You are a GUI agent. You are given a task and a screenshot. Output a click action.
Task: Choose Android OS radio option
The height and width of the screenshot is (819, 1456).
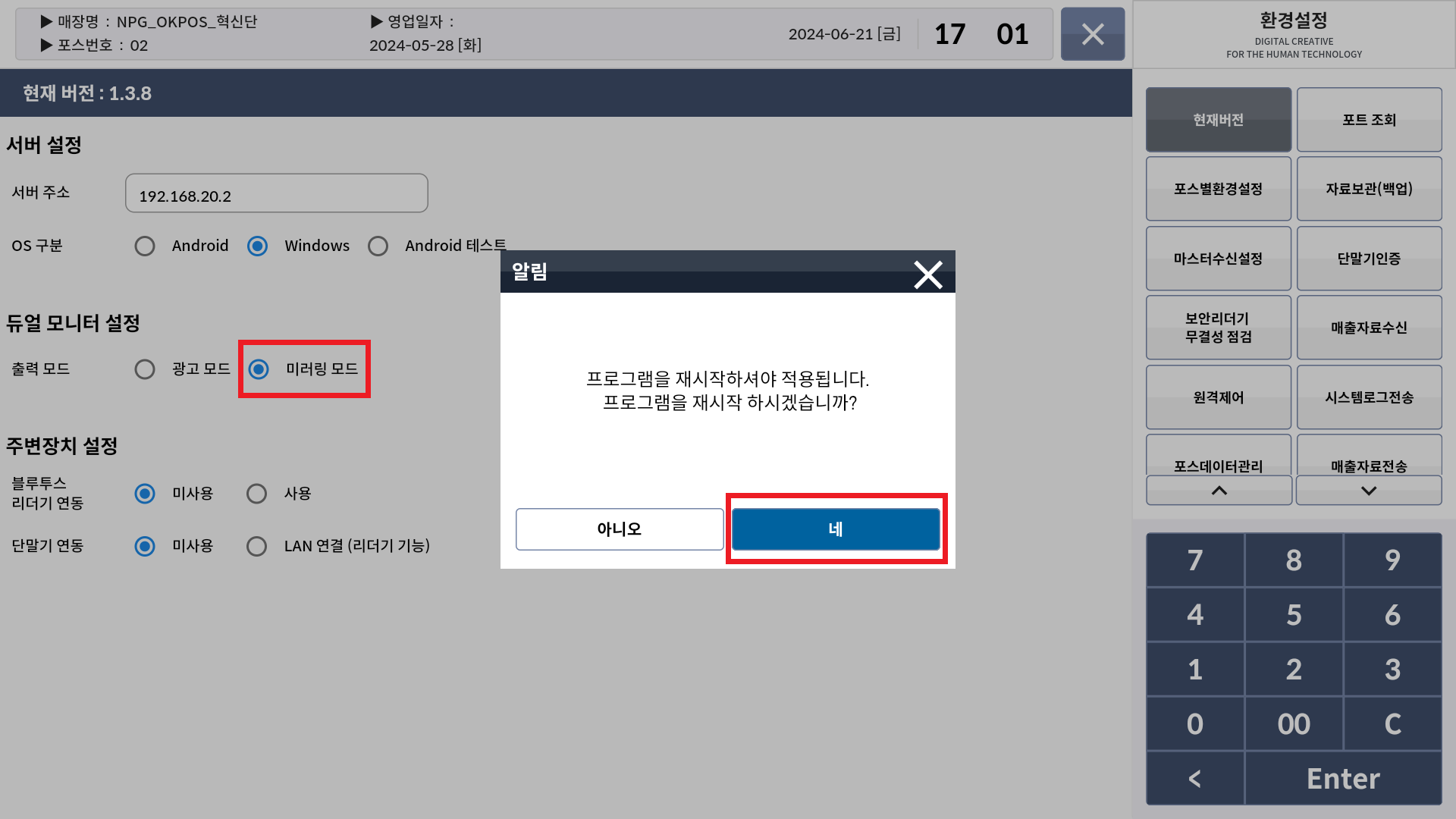coord(145,246)
